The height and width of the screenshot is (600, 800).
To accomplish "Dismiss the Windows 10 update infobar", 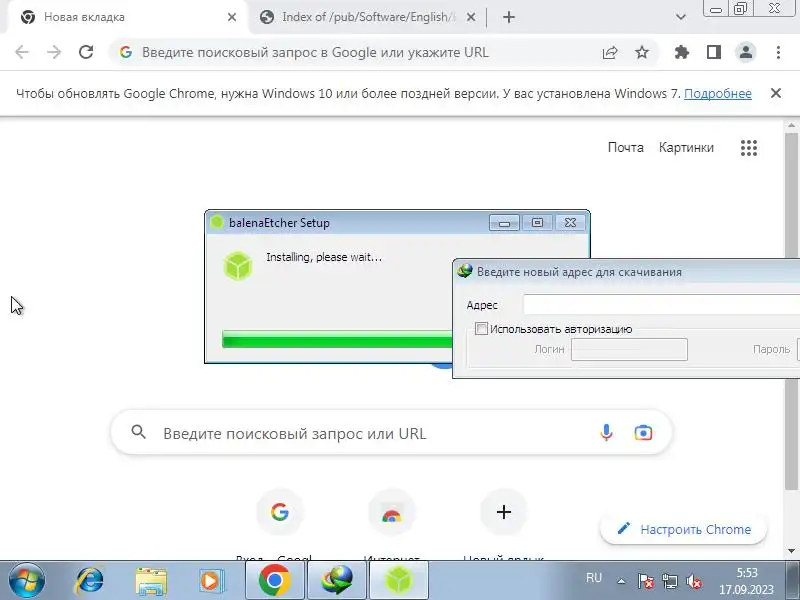I will pyautogui.click(x=776, y=93).
